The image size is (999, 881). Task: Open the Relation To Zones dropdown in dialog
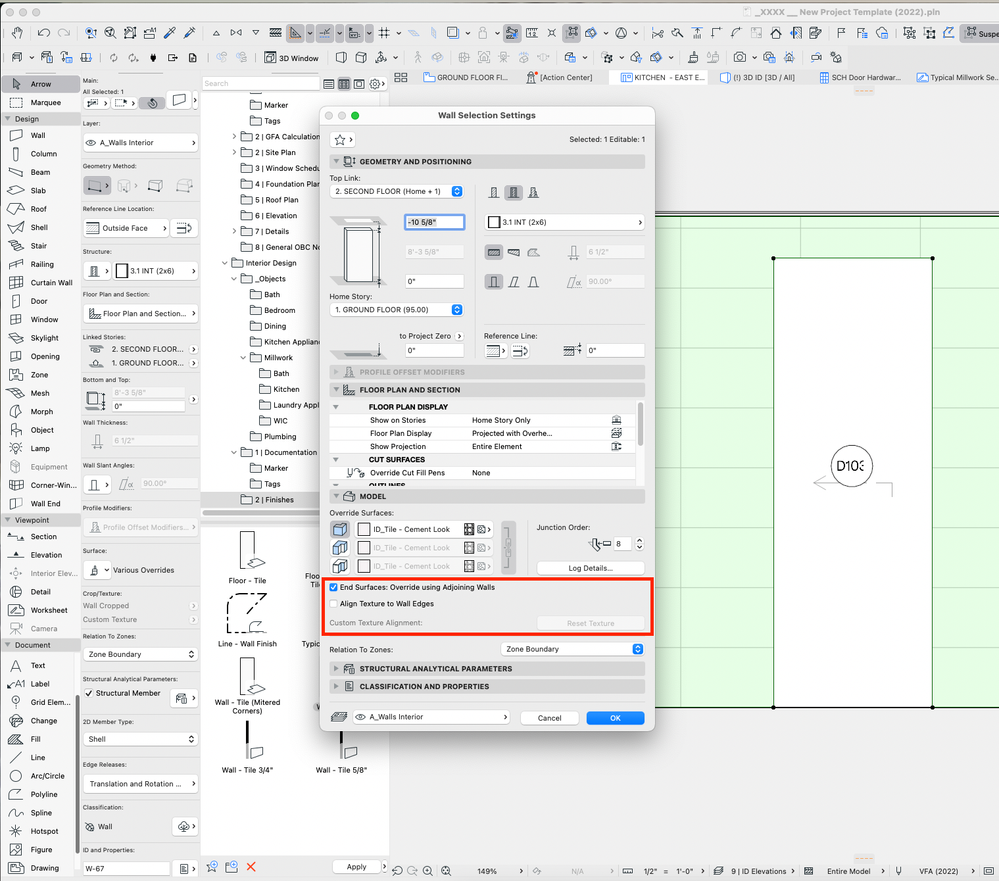572,649
